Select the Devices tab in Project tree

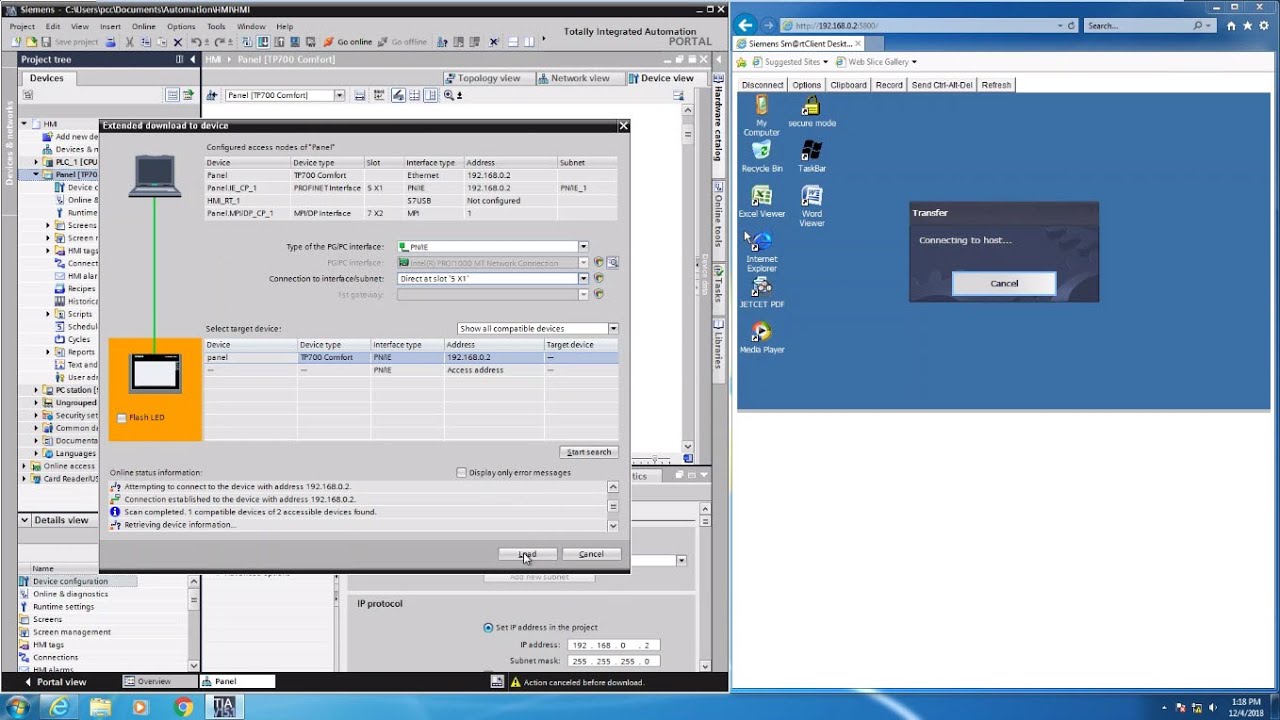tap(46, 78)
